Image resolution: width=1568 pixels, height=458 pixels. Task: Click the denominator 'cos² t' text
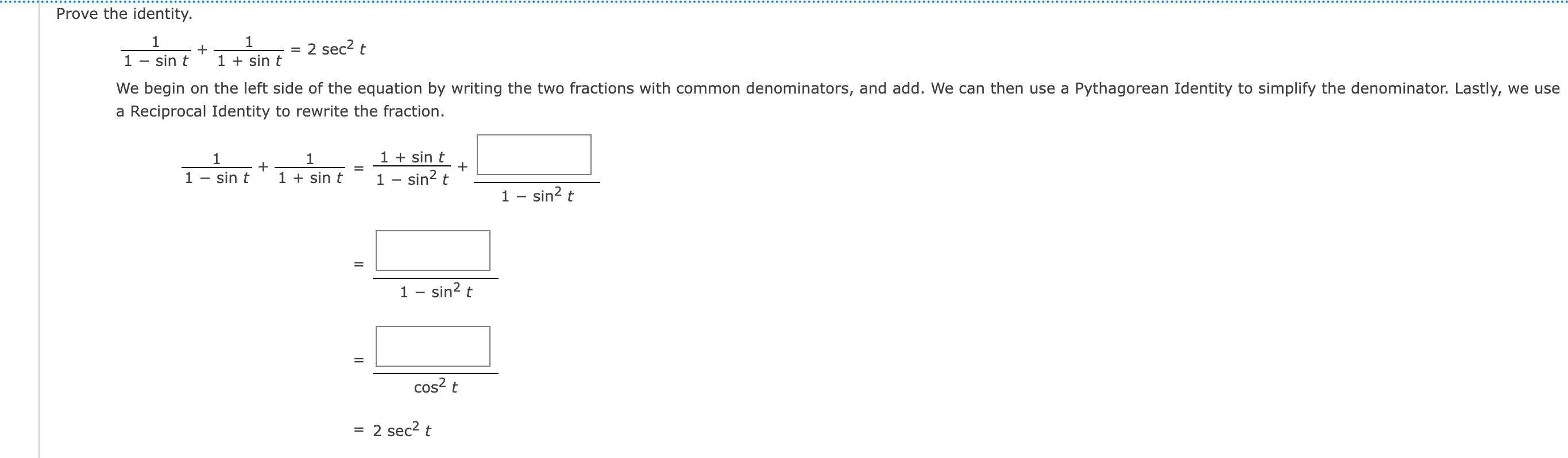coord(436,386)
